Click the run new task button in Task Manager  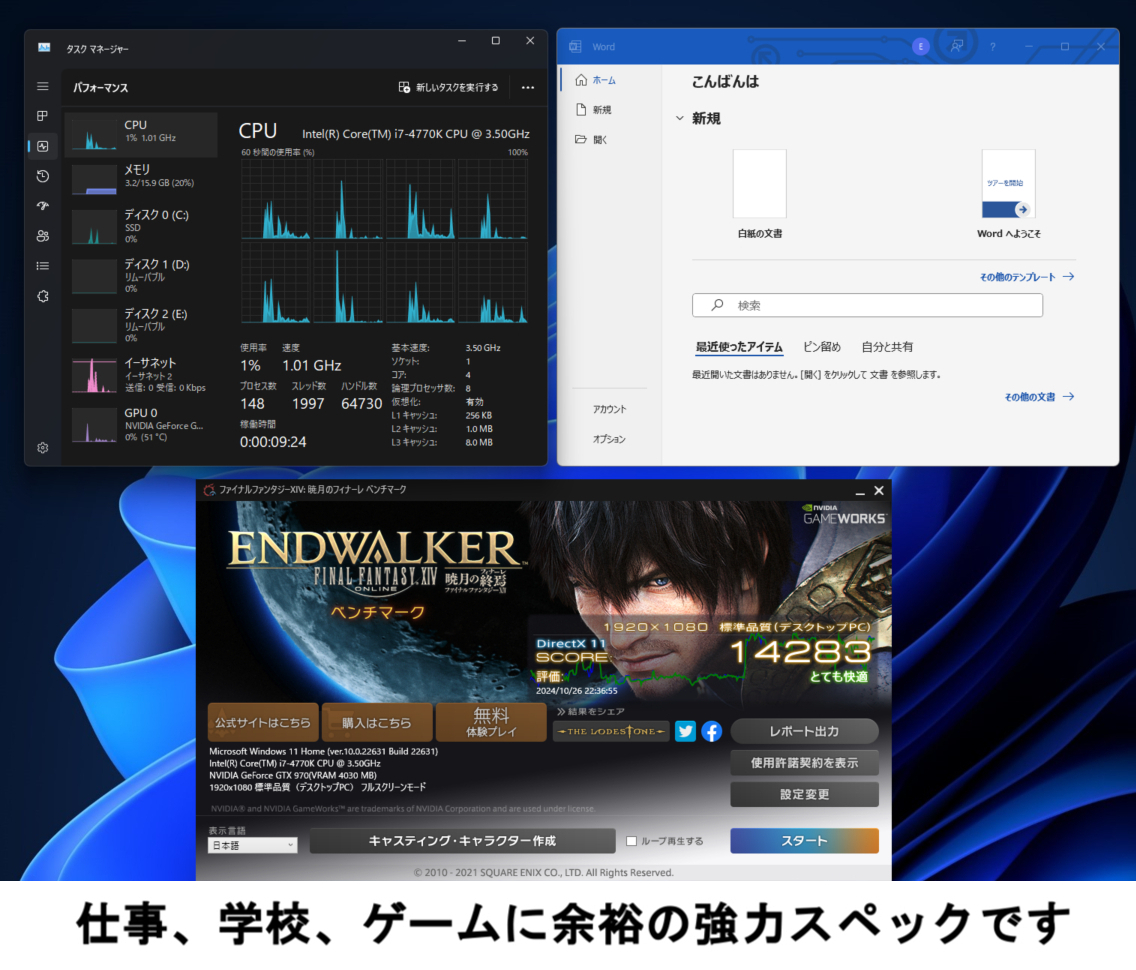[x=448, y=88]
